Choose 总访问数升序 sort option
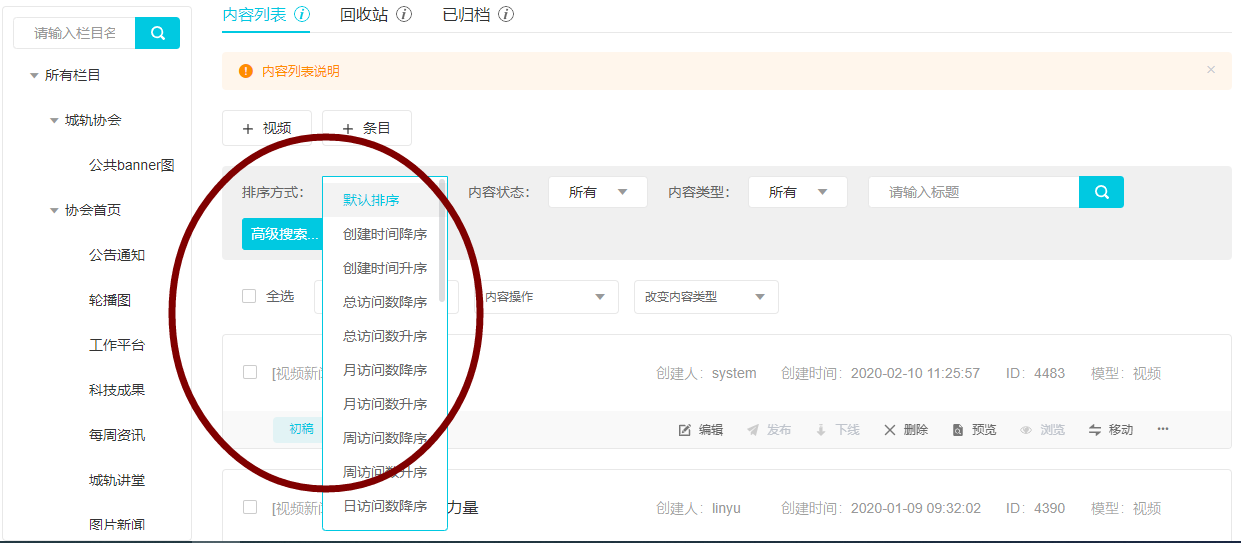Viewport: 1241px width, 543px height. point(381,336)
